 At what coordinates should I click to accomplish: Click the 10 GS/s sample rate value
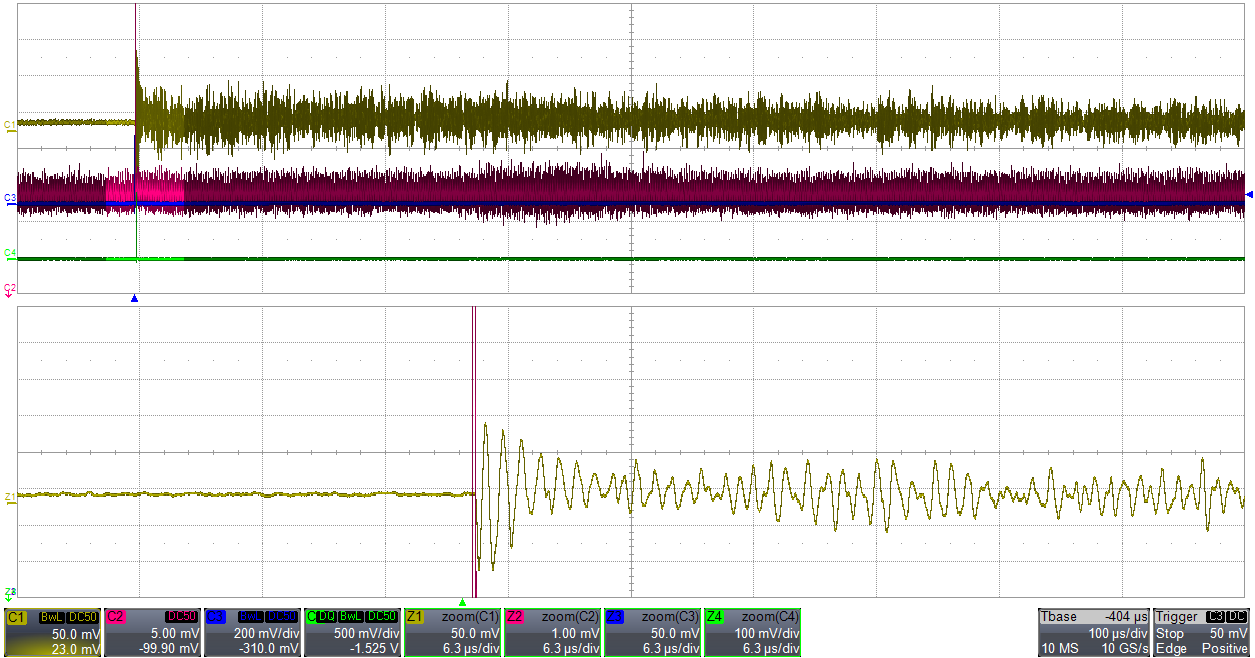[x=1125, y=649]
